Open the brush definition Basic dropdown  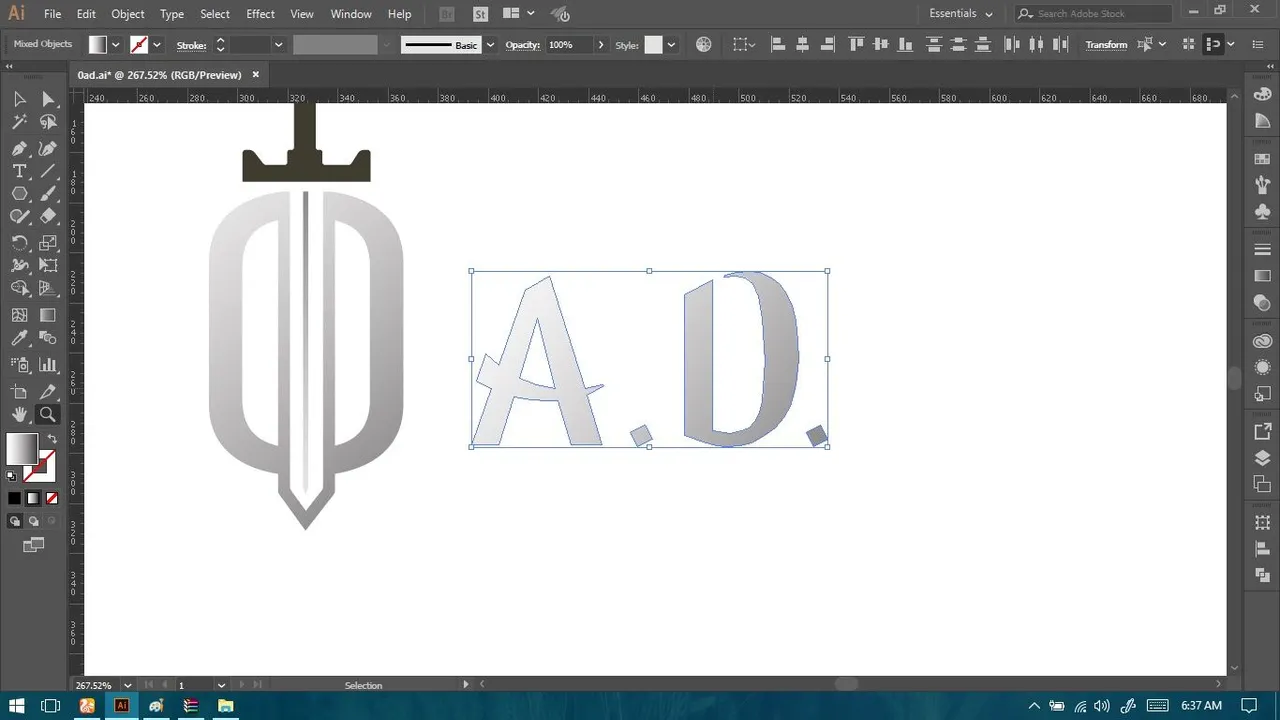[490, 45]
